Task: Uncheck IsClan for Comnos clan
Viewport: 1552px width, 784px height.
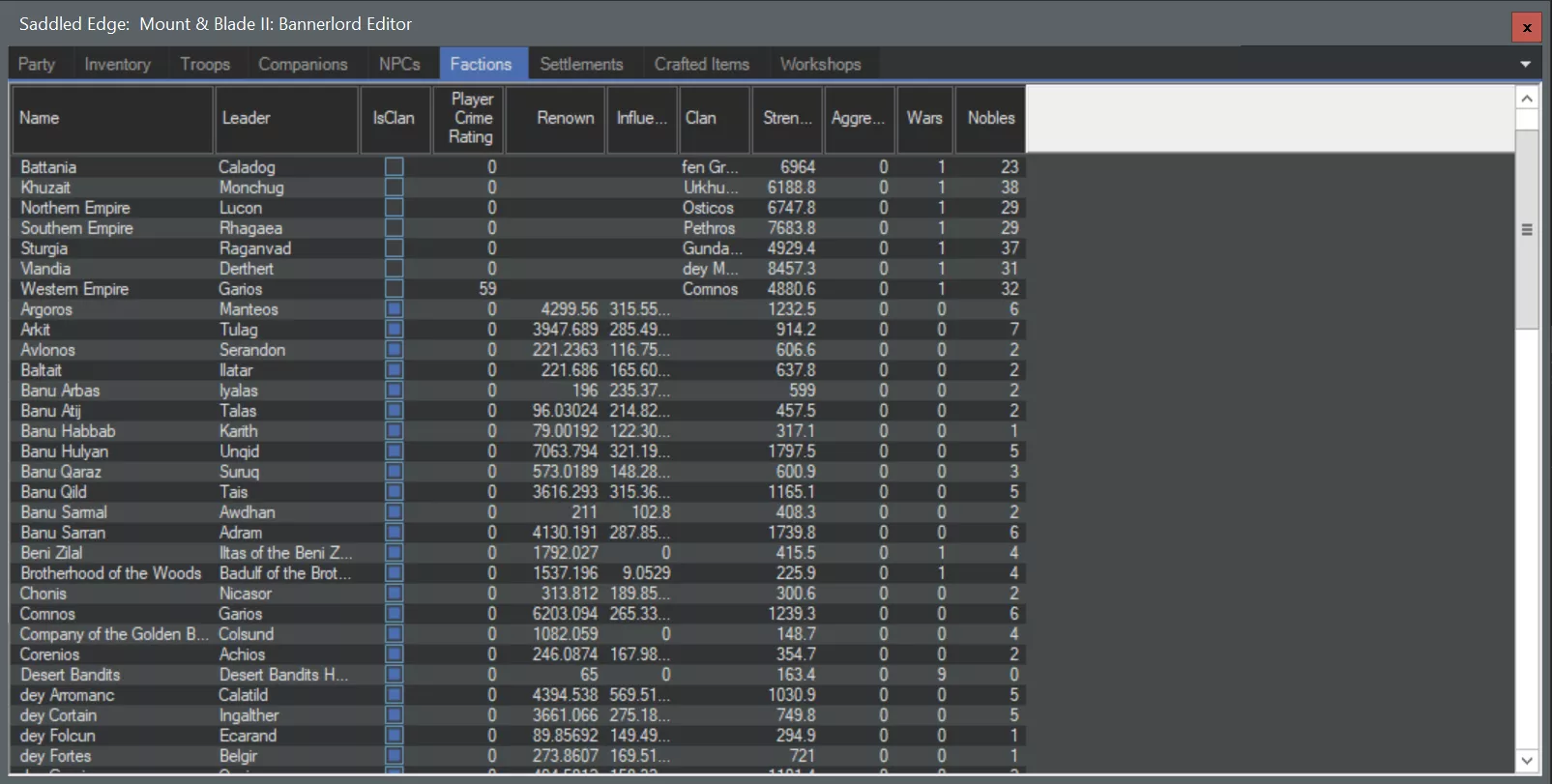Action: pyautogui.click(x=394, y=614)
